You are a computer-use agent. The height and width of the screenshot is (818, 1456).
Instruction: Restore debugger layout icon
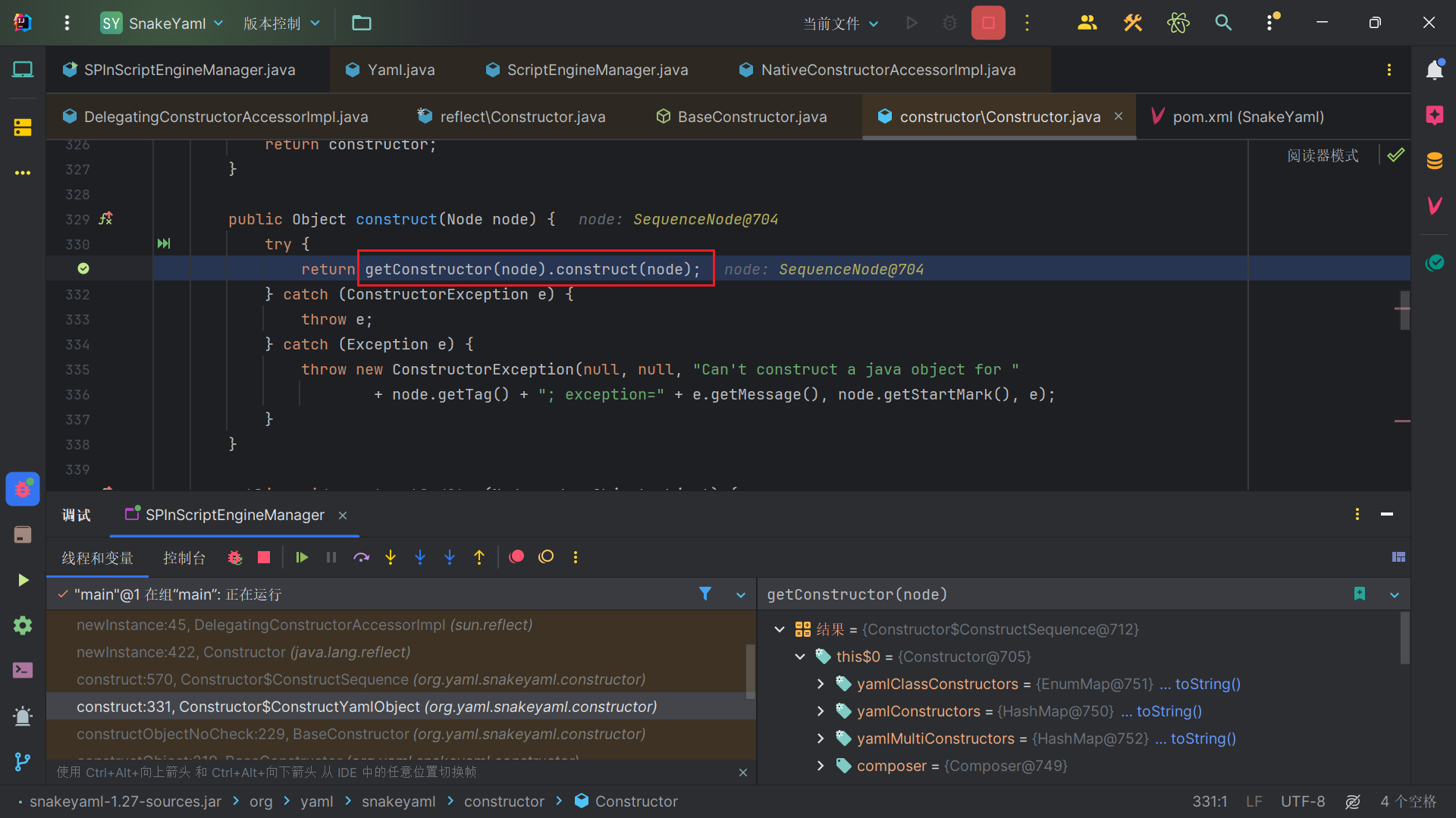pyautogui.click(x=1399, y=557)
